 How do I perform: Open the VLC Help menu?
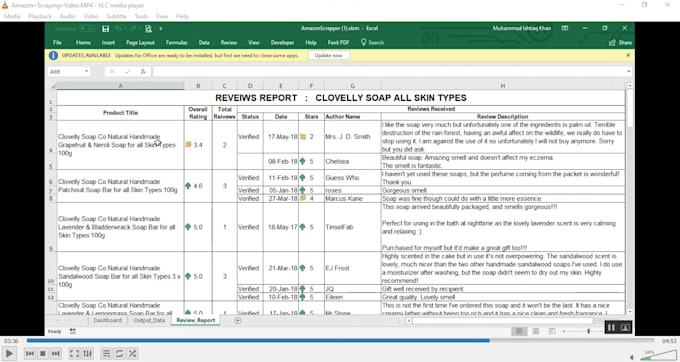(182, 16)
